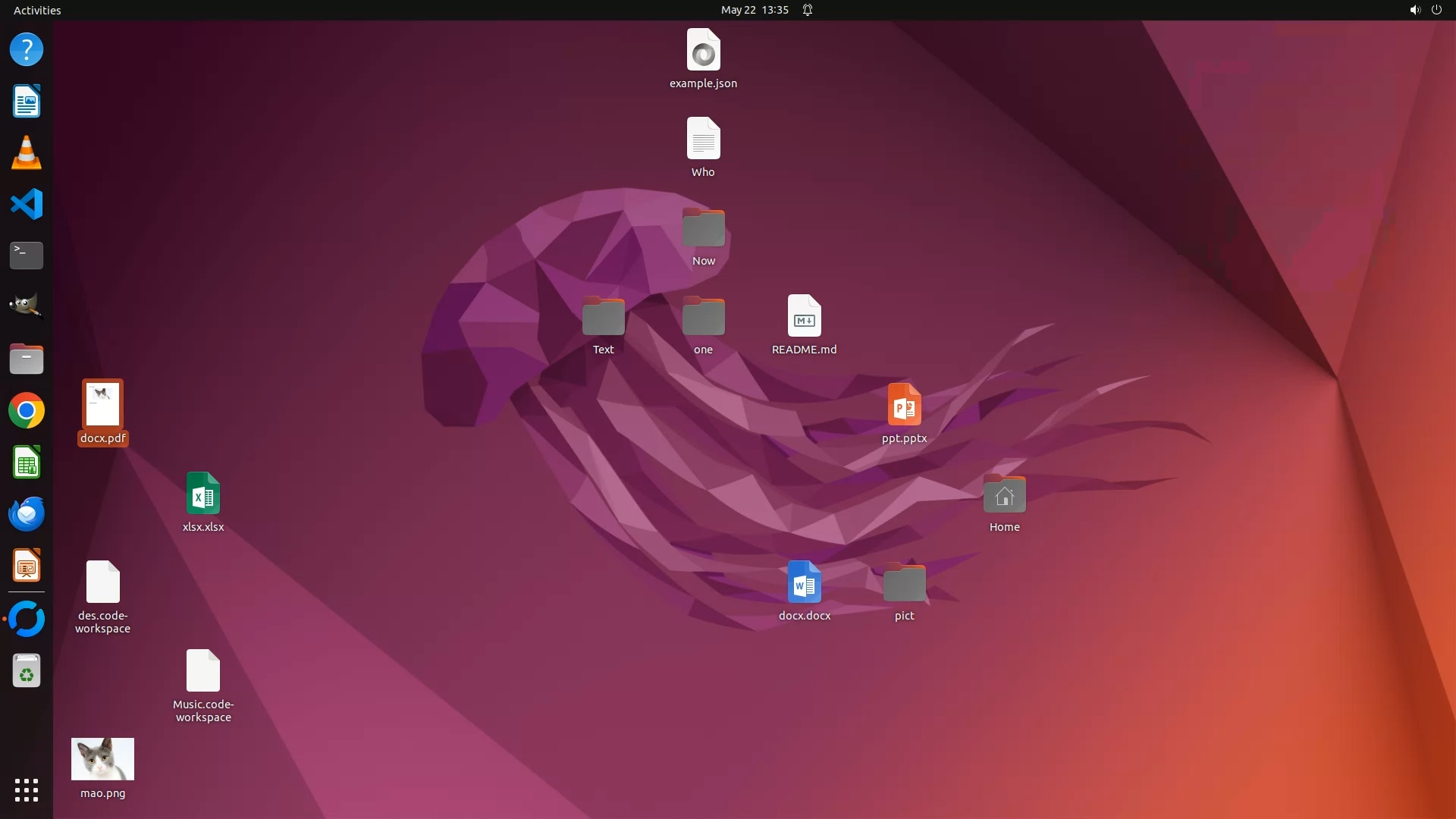Select the xlsx.xlsx spreadsheet file
The height and width of the screenshot is (819, 1456).
click(203, 494)
